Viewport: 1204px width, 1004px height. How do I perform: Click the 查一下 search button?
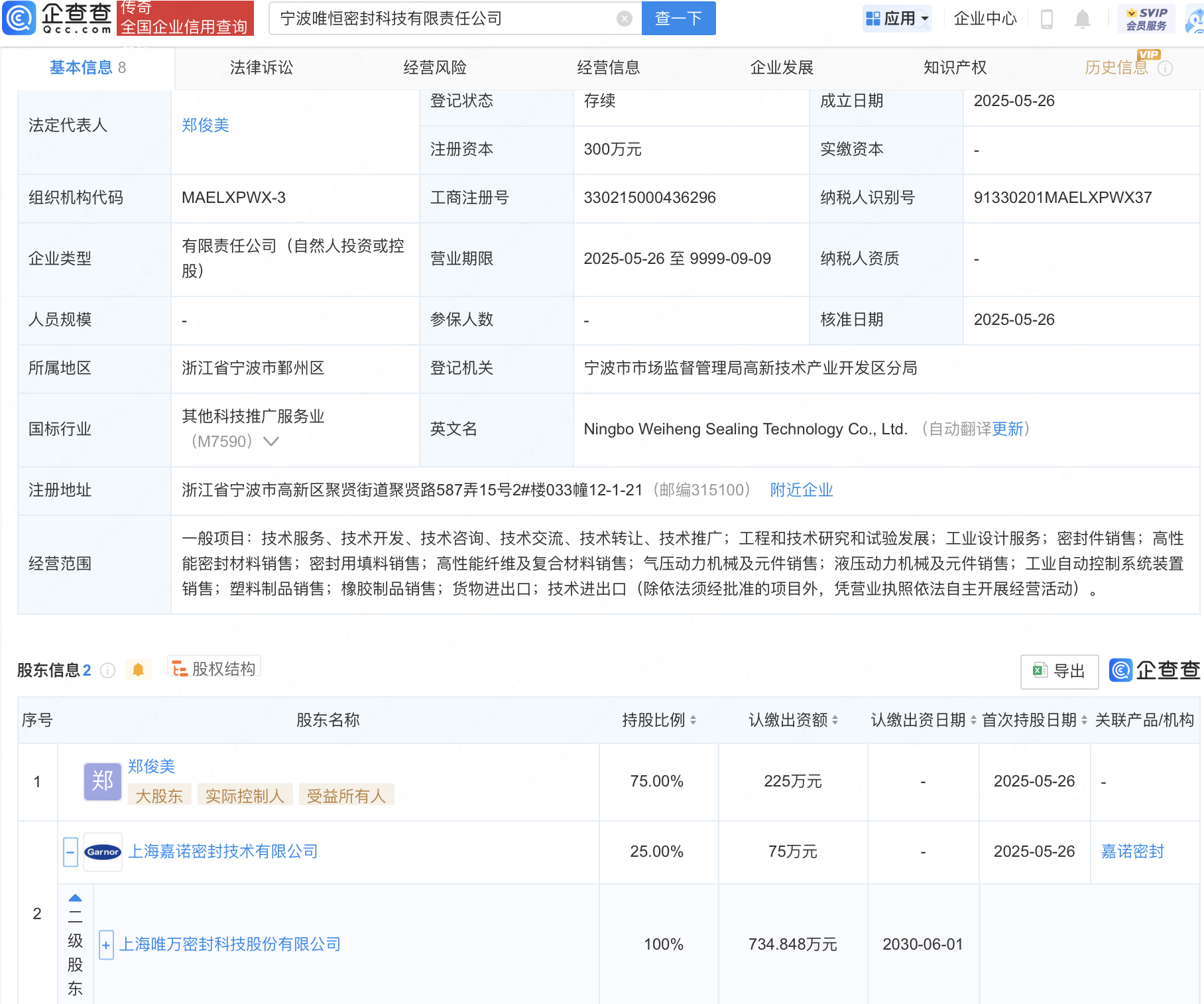(x=678, y=19)
